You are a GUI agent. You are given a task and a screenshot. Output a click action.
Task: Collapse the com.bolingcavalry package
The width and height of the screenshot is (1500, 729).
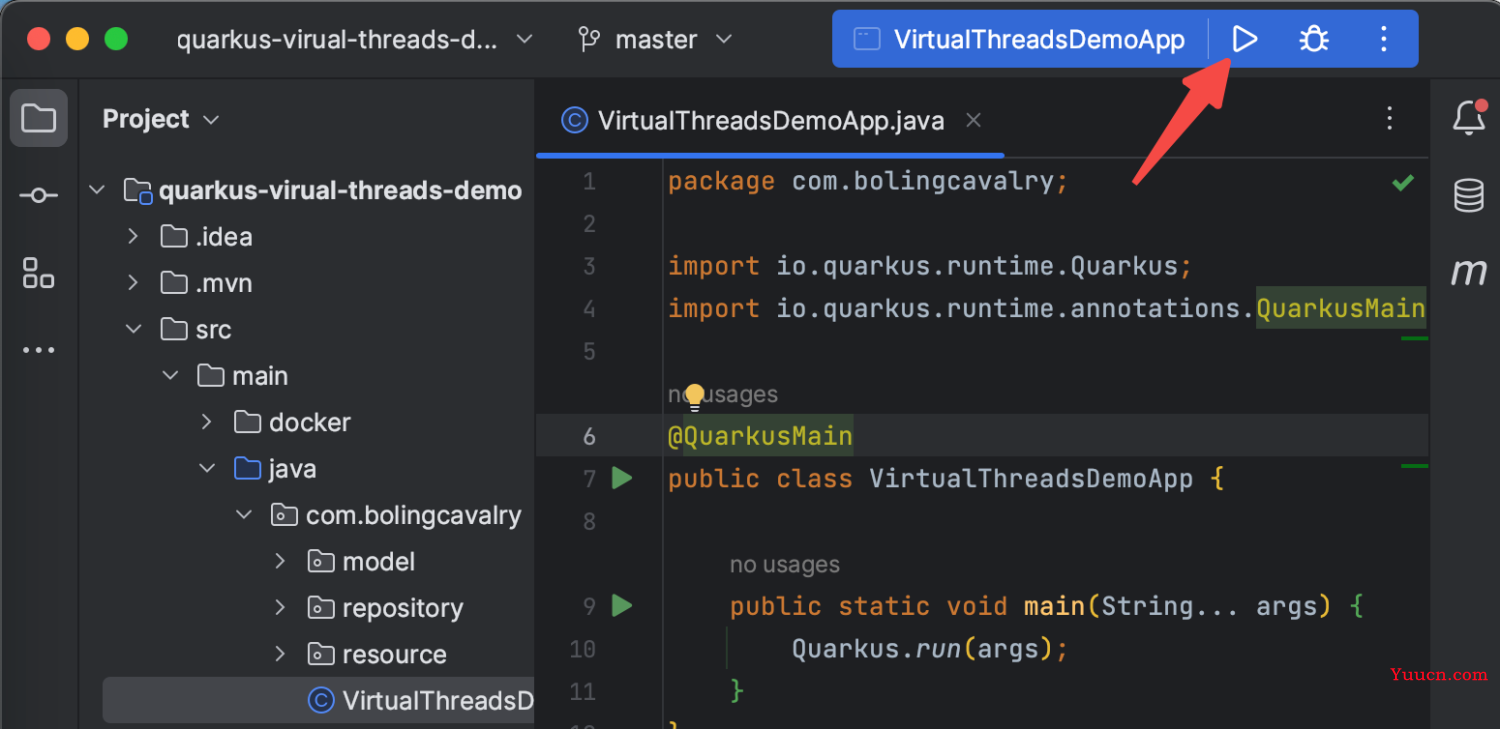click(x=244, y=515)
